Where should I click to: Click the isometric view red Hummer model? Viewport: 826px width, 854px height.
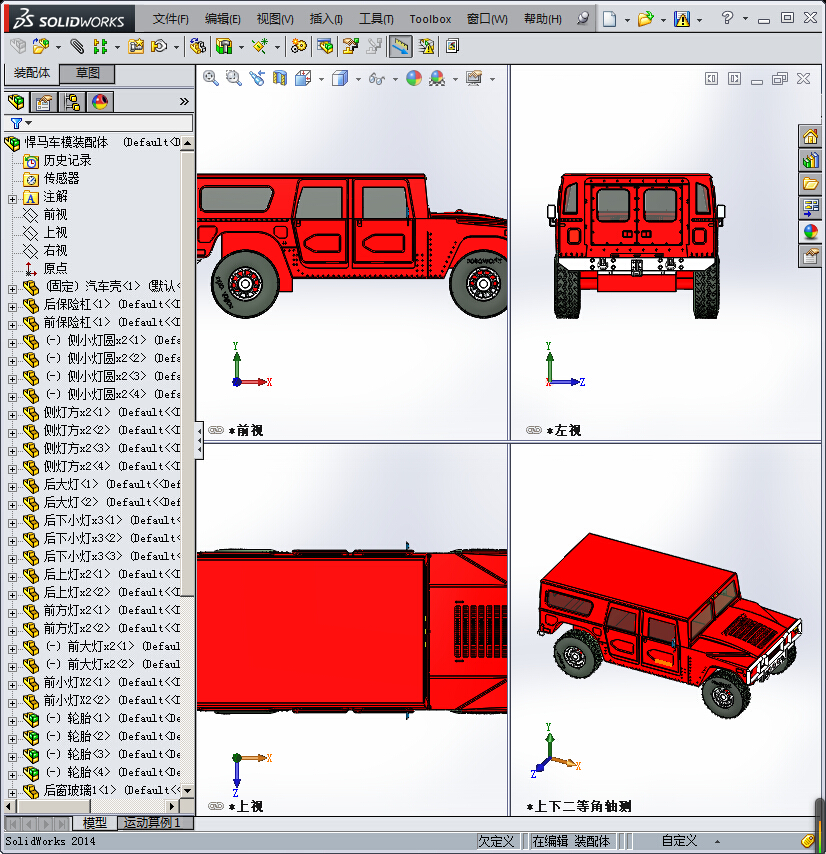click(669, 625)
